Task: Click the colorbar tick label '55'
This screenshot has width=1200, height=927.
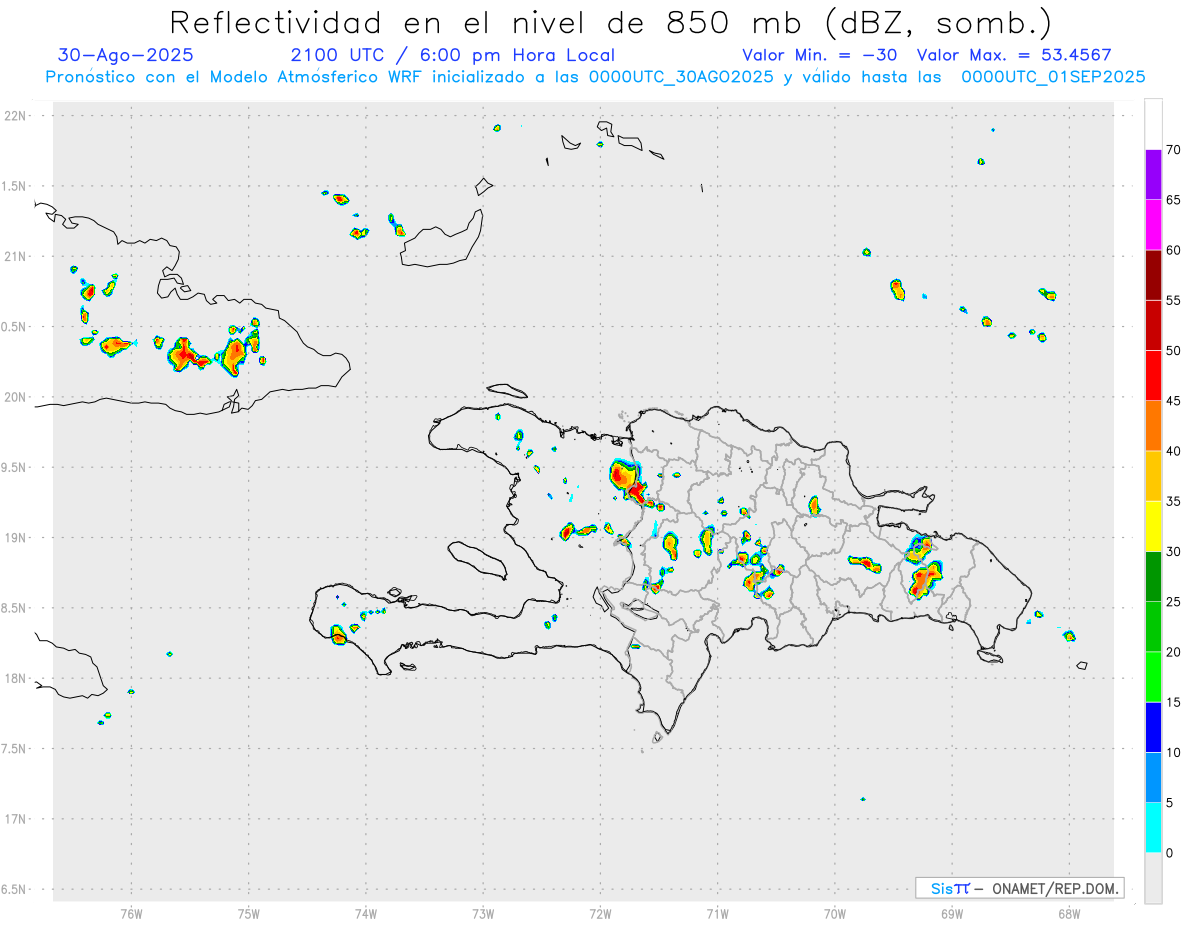Action: (1174, 300)
